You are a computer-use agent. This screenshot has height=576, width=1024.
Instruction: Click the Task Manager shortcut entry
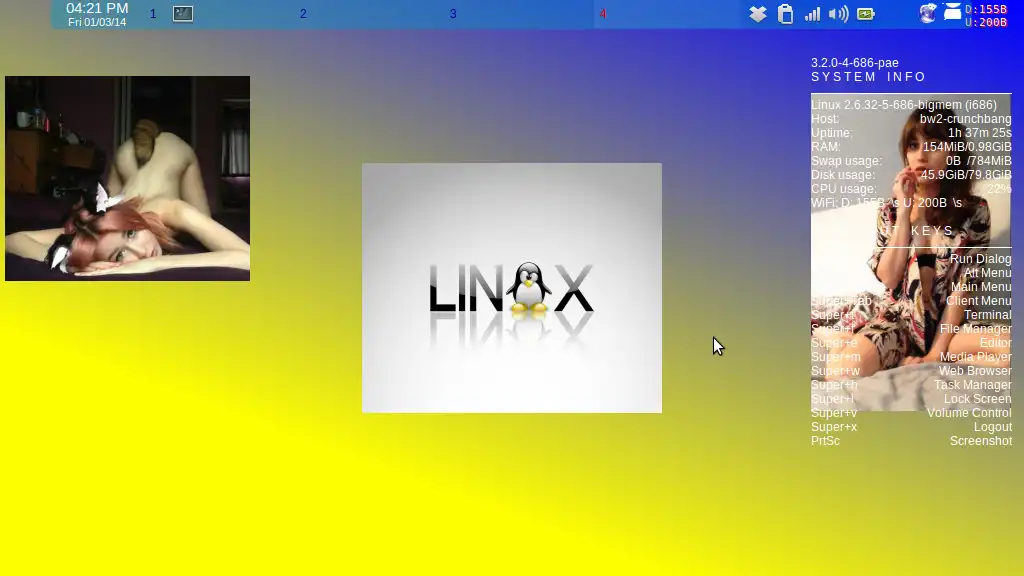point(972,385)
